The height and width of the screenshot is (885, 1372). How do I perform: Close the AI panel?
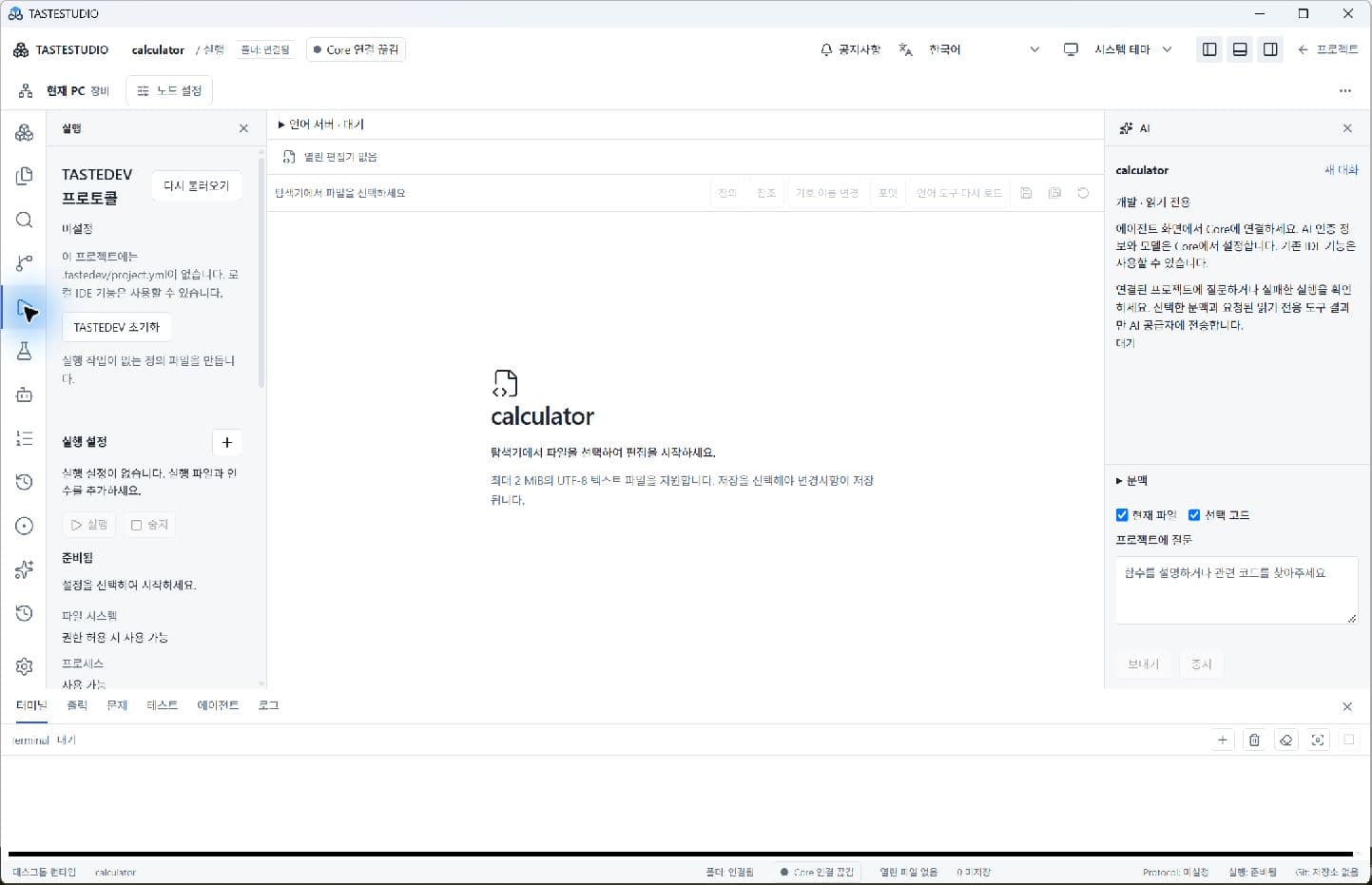coord(1347,128)
